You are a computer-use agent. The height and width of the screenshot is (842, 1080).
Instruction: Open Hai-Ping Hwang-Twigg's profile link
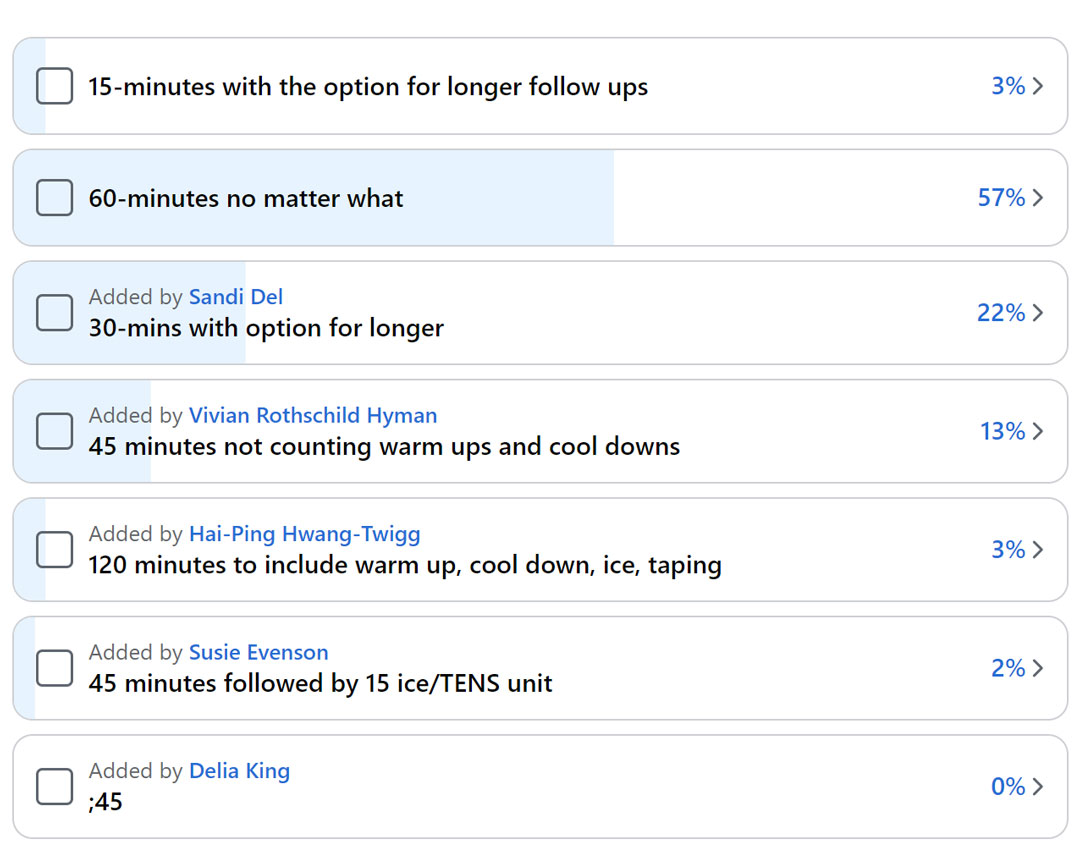pos(304,534)
